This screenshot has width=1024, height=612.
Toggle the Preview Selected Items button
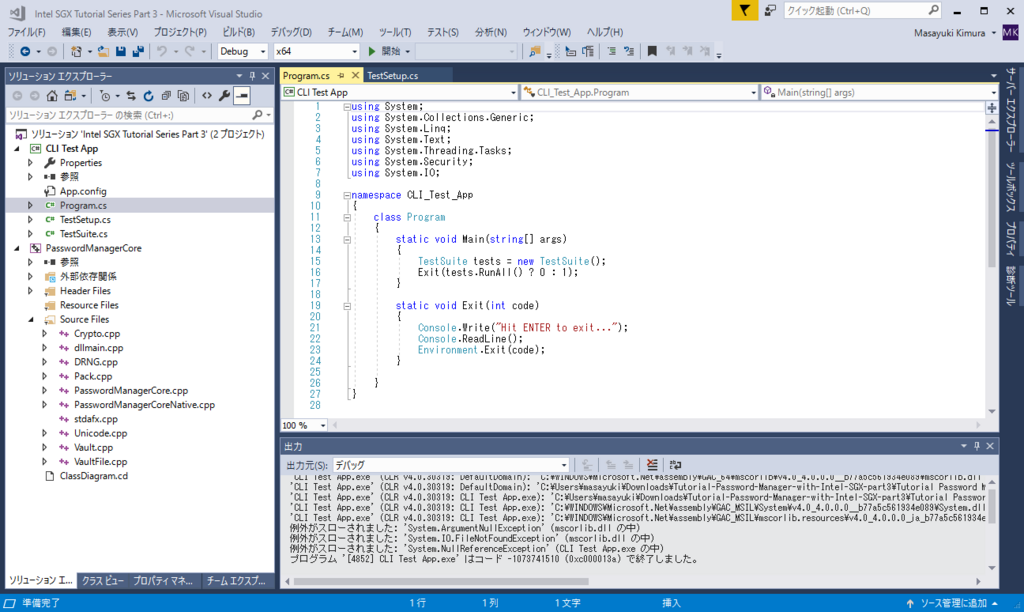tap(242, 96)
